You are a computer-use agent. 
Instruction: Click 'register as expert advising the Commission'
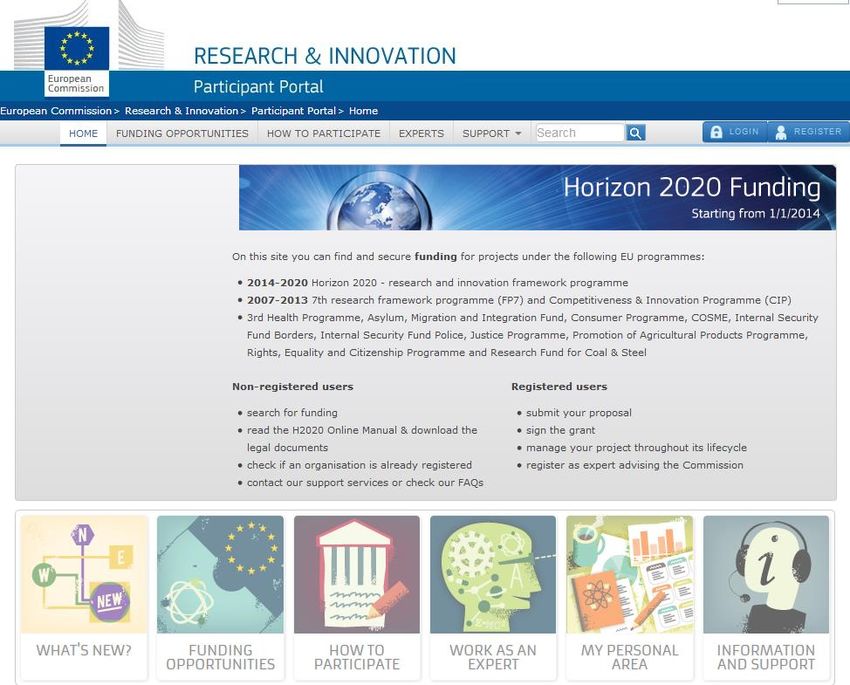(634, 465)
